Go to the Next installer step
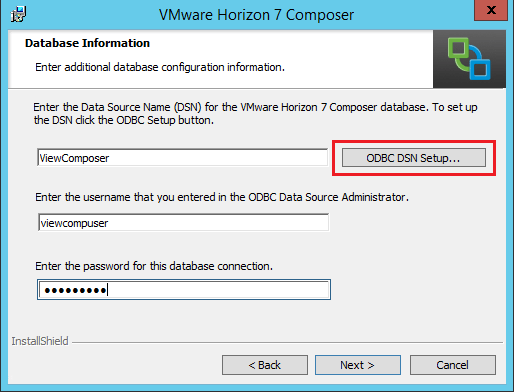The width and height of the screenshot is (514, 392). pyautogui.click(x=358, y=365)
